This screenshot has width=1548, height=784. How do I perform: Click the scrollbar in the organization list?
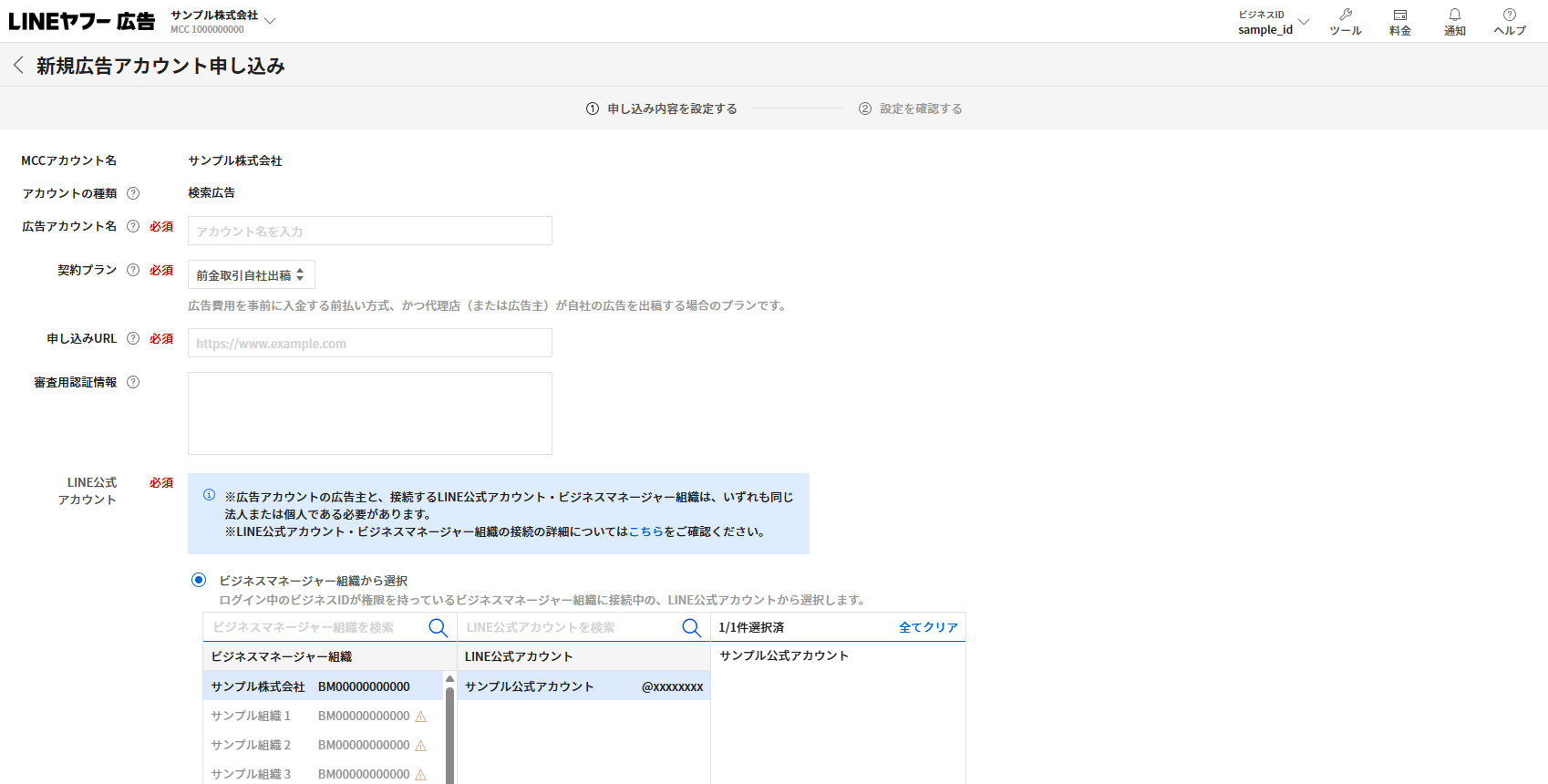449,734
